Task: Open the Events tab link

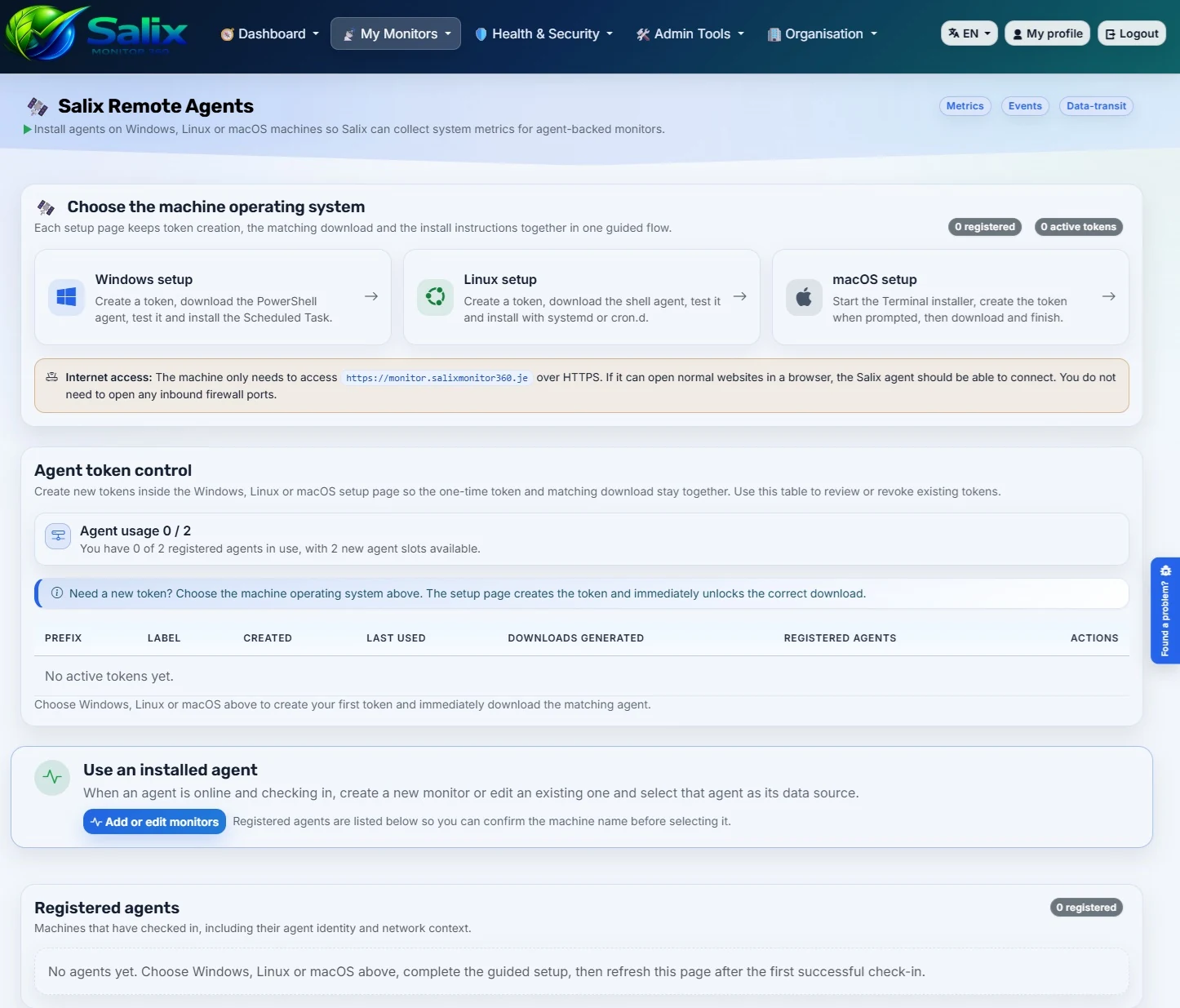Action: pyautogui.click(x=1025, y=106)
